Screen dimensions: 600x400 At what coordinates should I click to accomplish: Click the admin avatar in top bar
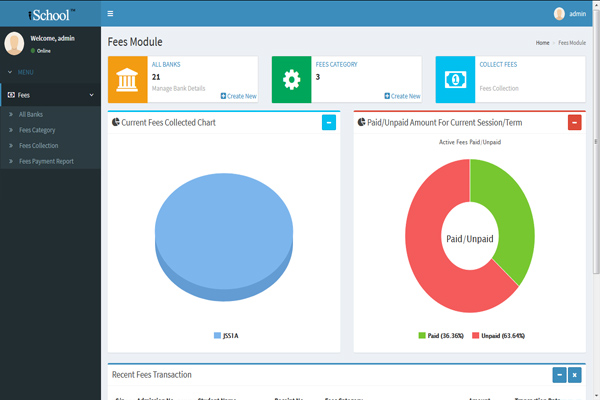559,14
